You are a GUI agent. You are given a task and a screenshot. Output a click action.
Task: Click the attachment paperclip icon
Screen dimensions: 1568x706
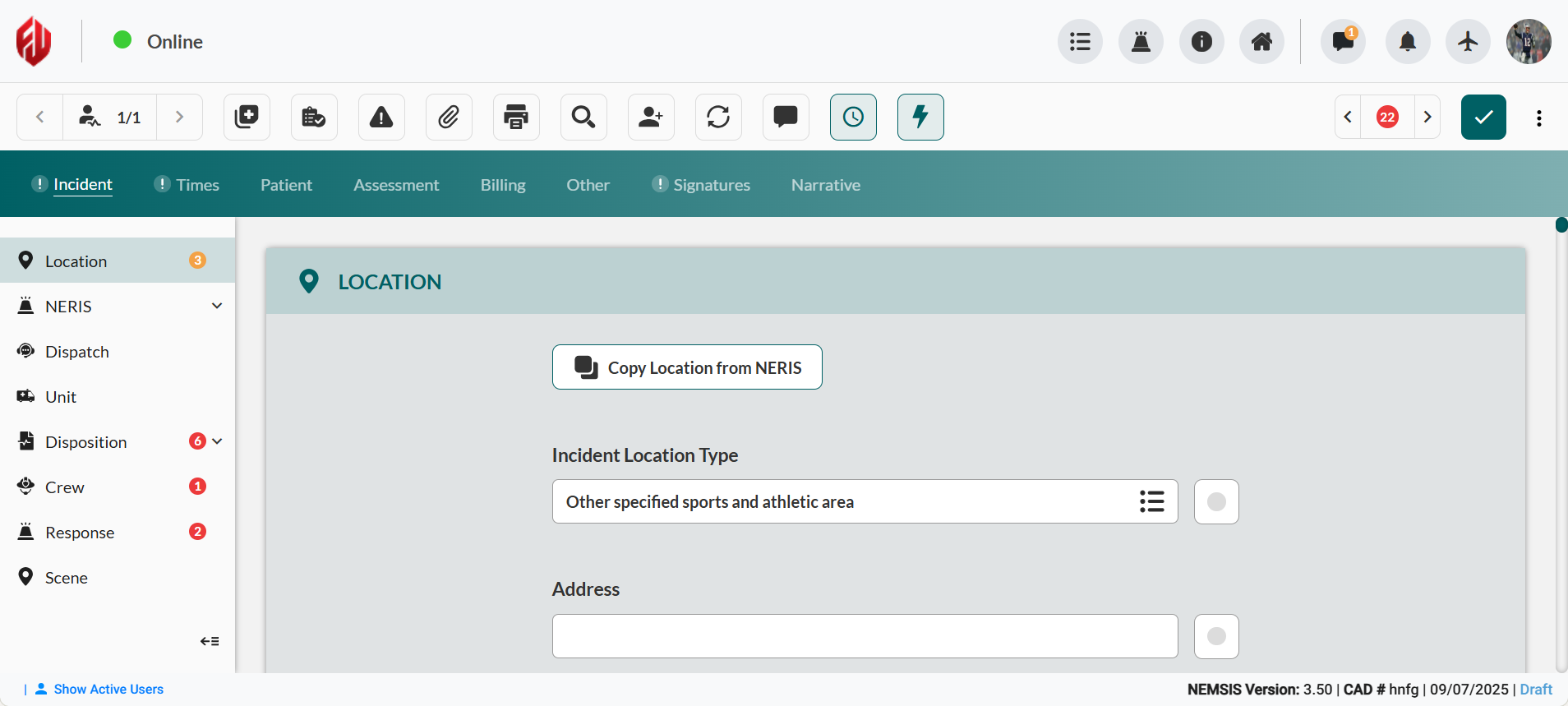[x=449, y=117]
